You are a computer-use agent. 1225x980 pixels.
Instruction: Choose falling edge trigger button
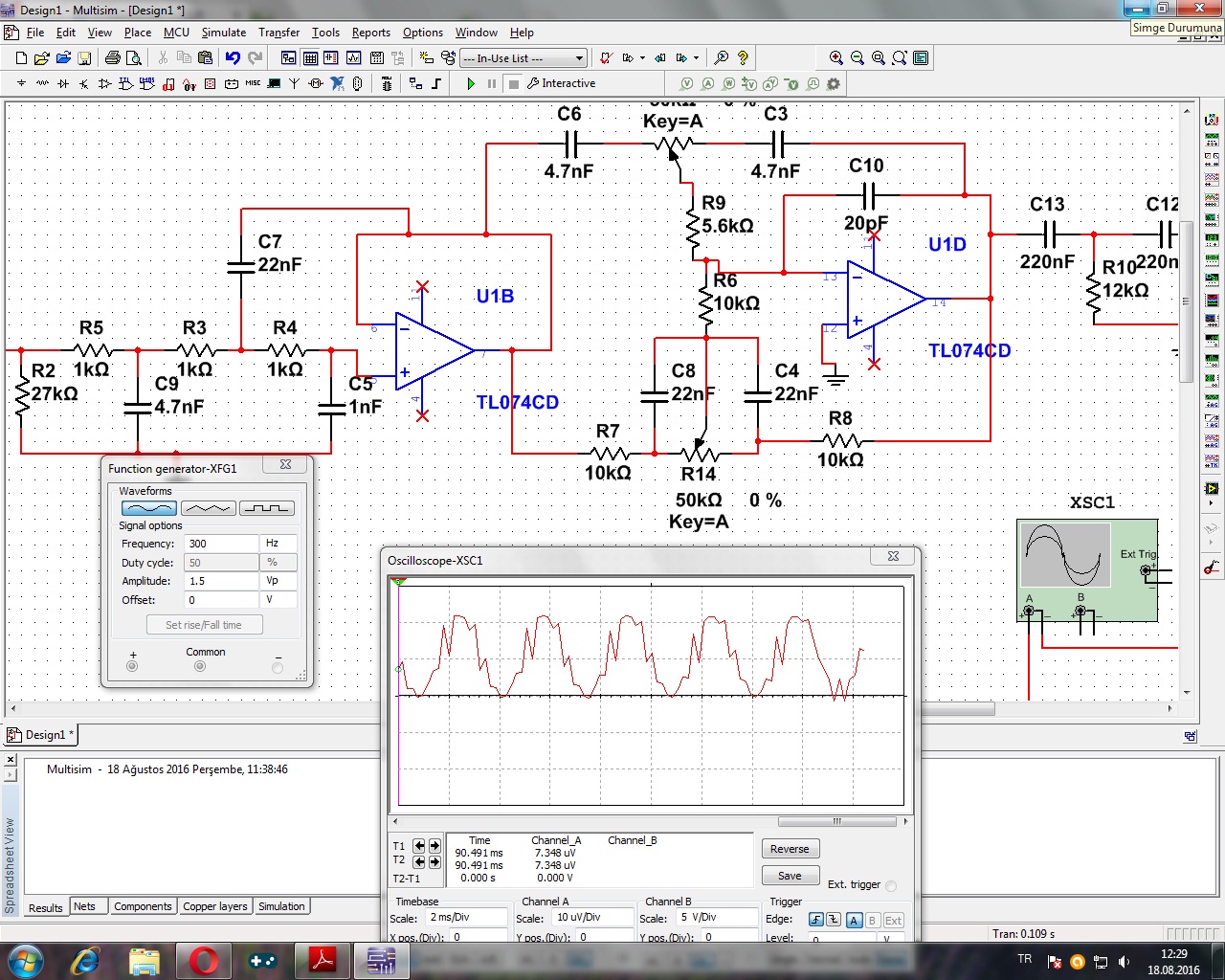pos(834,920)
